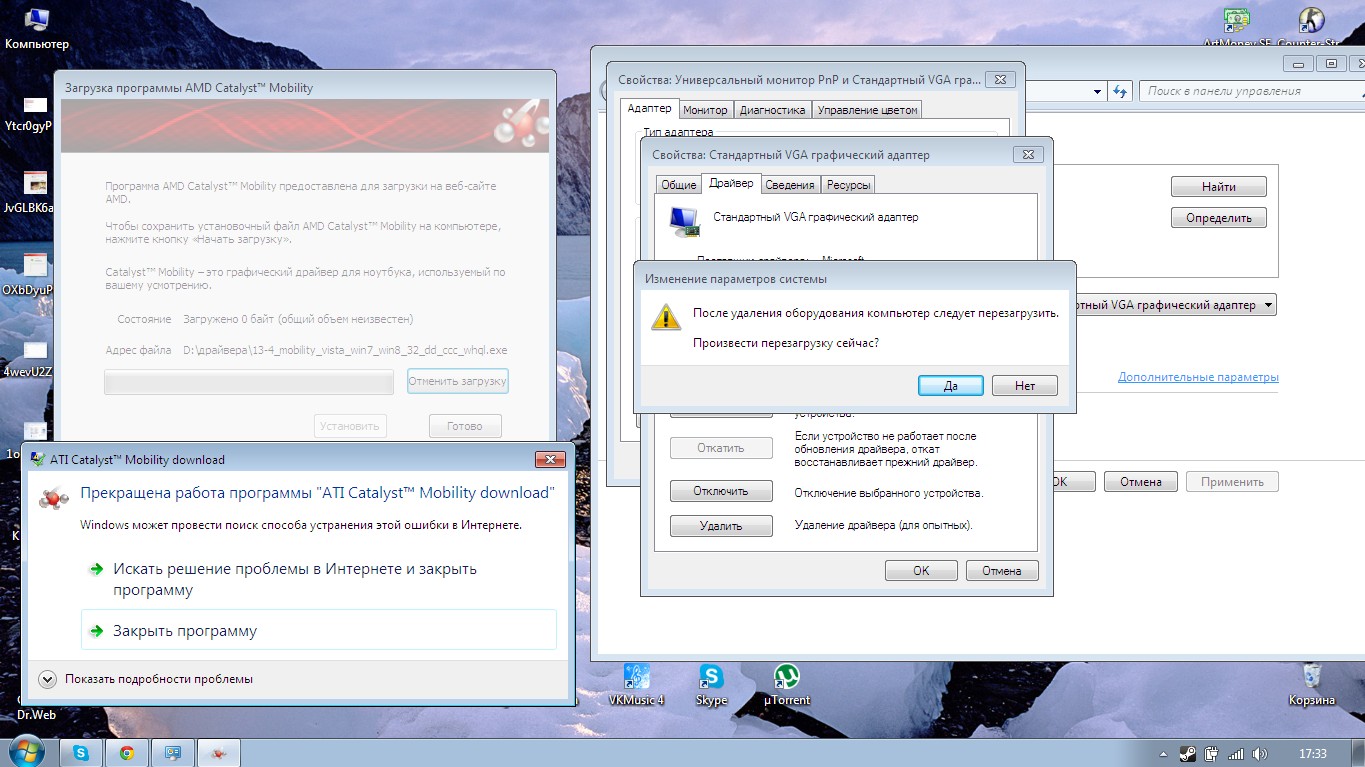The image size is (1365, 767).
Task: Click warning icon in restart dialog
Action: click(666, 316)
